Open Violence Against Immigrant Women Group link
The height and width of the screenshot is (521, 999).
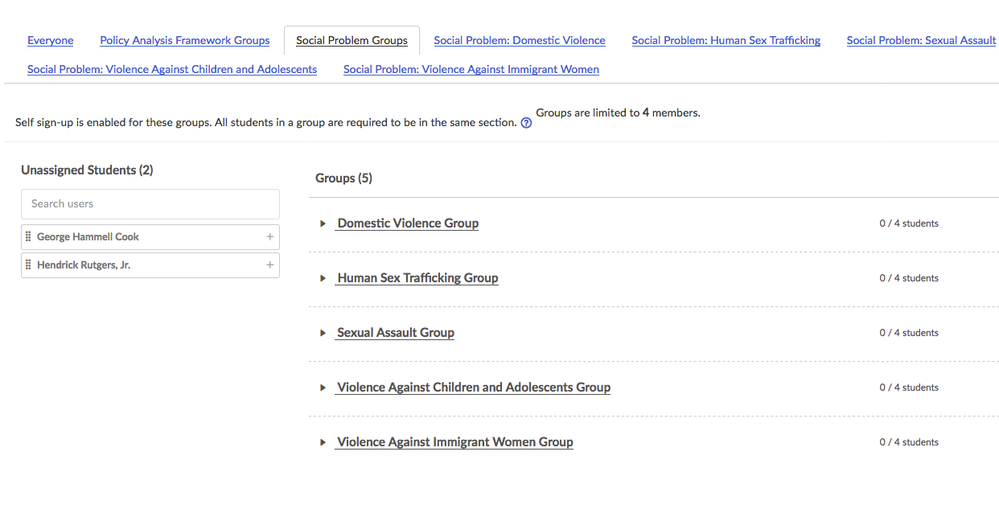pos(455,442)
